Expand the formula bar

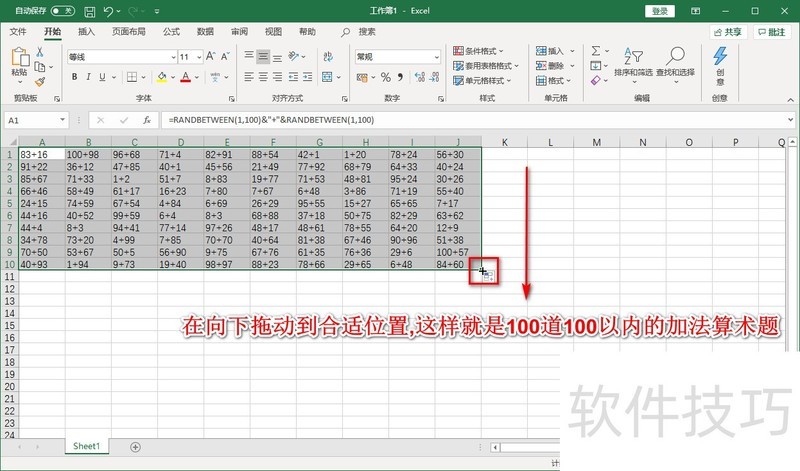click(x=790, y=120)
